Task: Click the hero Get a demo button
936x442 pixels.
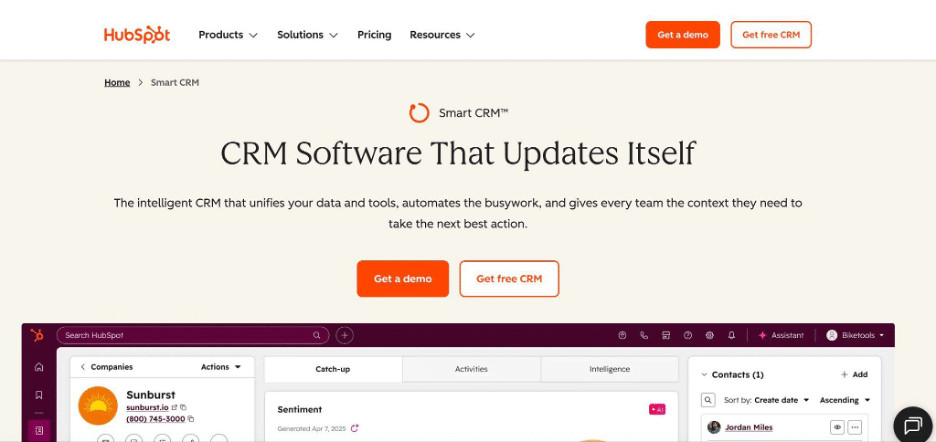Action: tap(403, 278)
